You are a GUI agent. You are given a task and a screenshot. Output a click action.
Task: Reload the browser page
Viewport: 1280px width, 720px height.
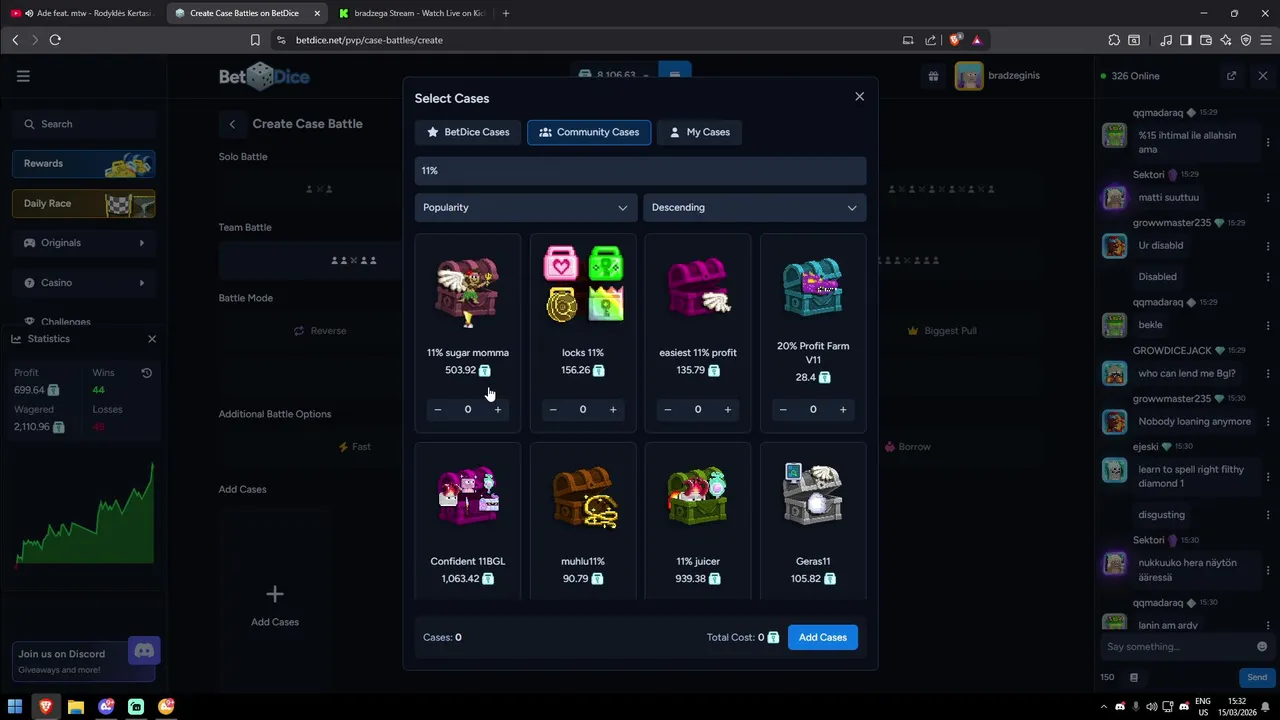point(55,40)
